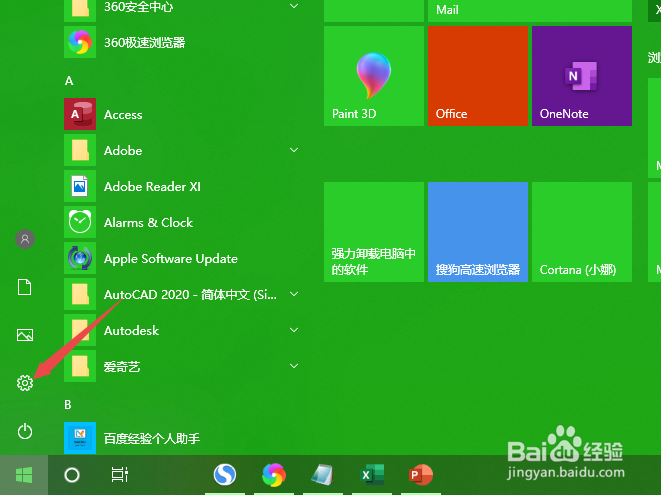
Task: Expand the 爱奇艺 folder chevron
Action: point(294,366)
